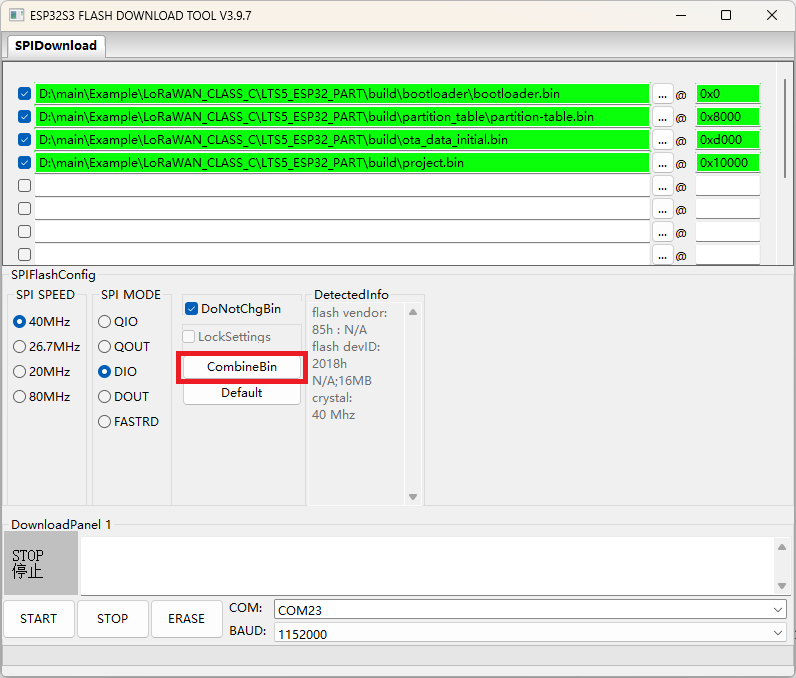The image size is (796, 678).
Task: Click the Default button
Action: 242,393
